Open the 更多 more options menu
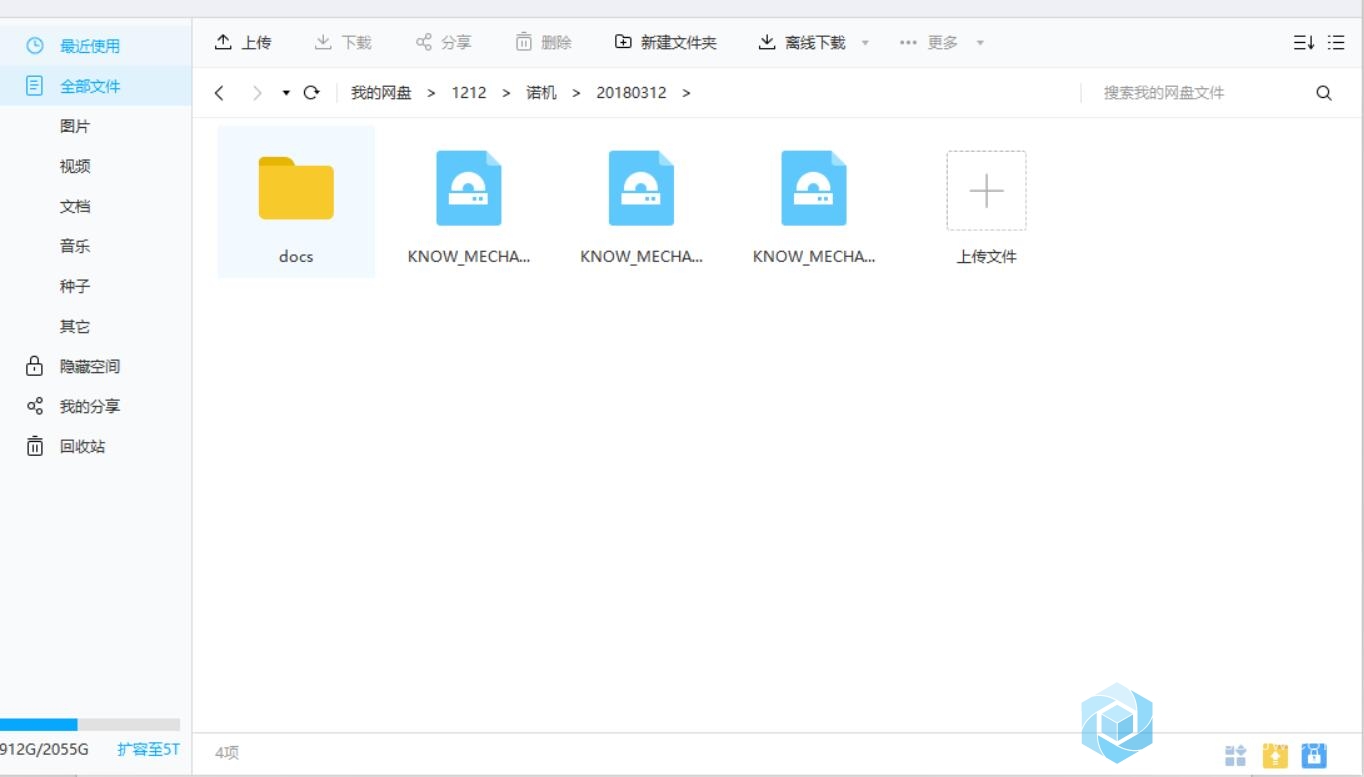The width and height of the screenshot is (1364, 777). click(x=929, y=42)
